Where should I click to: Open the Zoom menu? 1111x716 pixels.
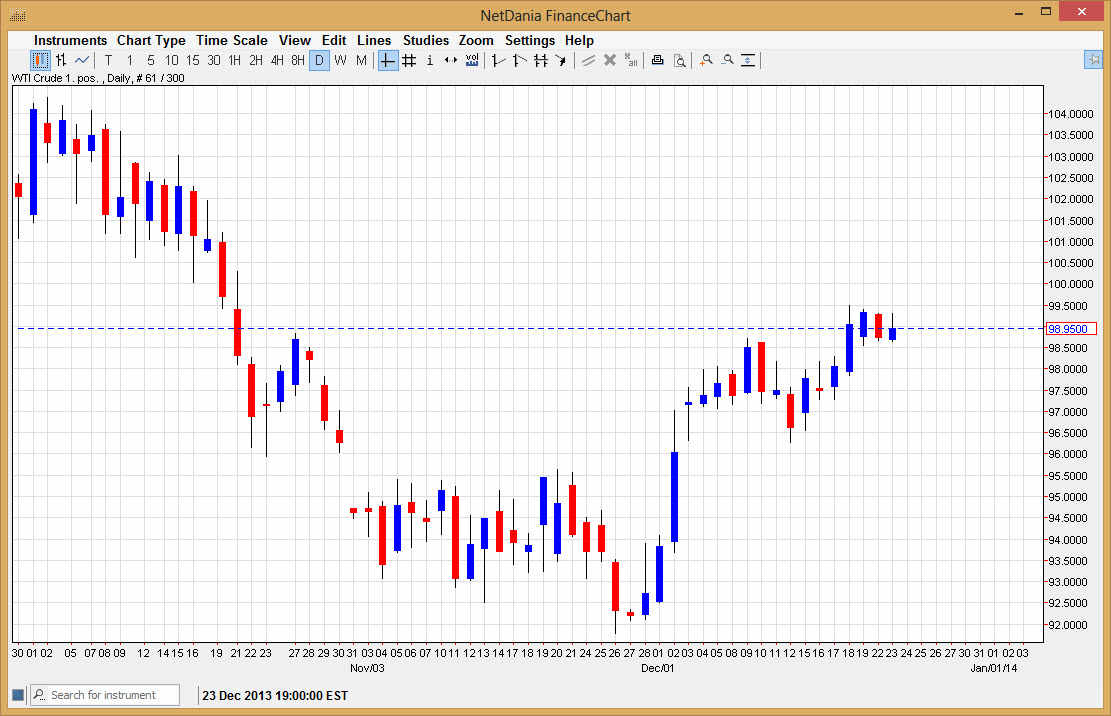[x=476, y=40]
